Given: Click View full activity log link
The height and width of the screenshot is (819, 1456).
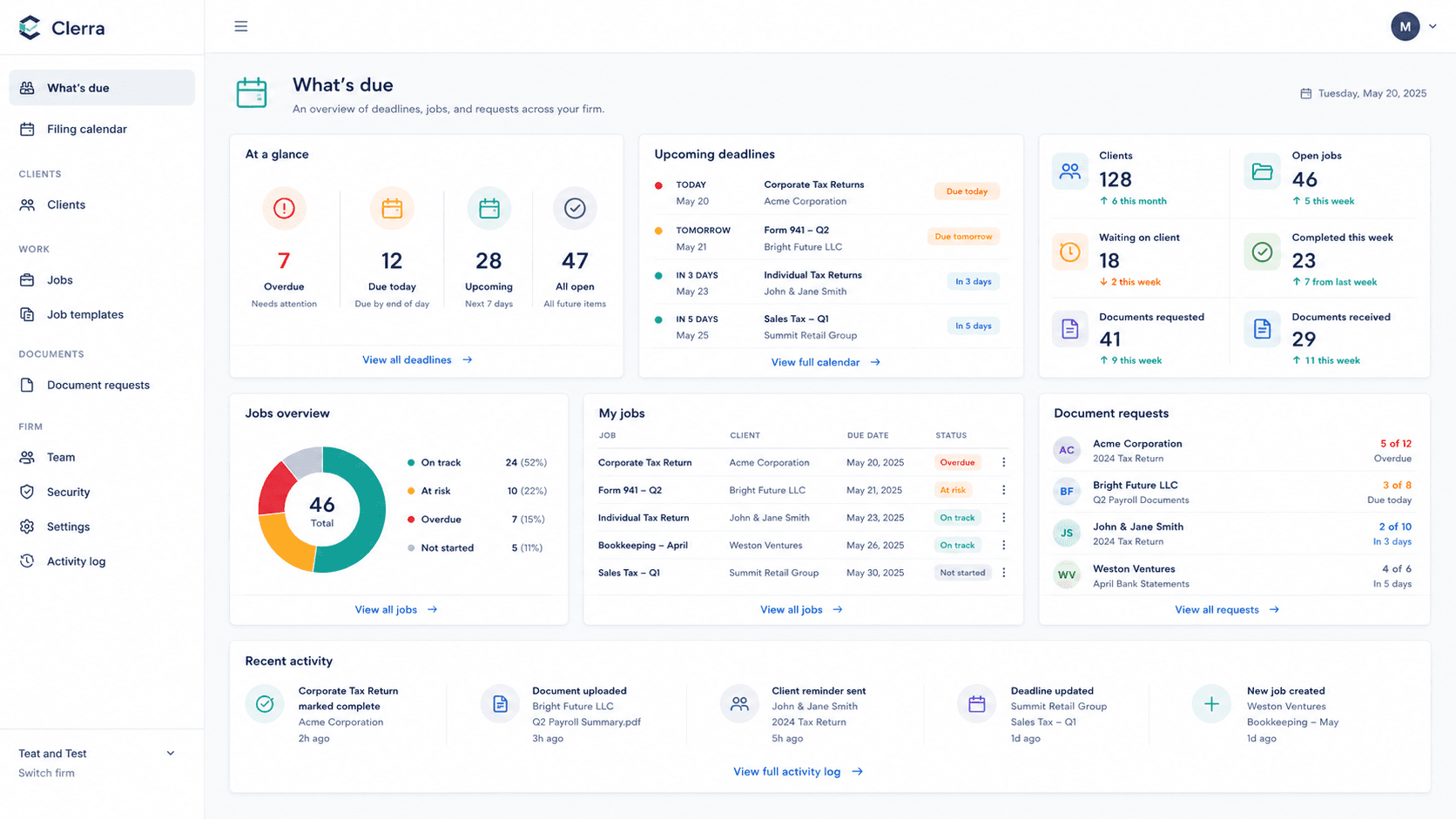Looking at the screenshot, I should click(798, 771).
